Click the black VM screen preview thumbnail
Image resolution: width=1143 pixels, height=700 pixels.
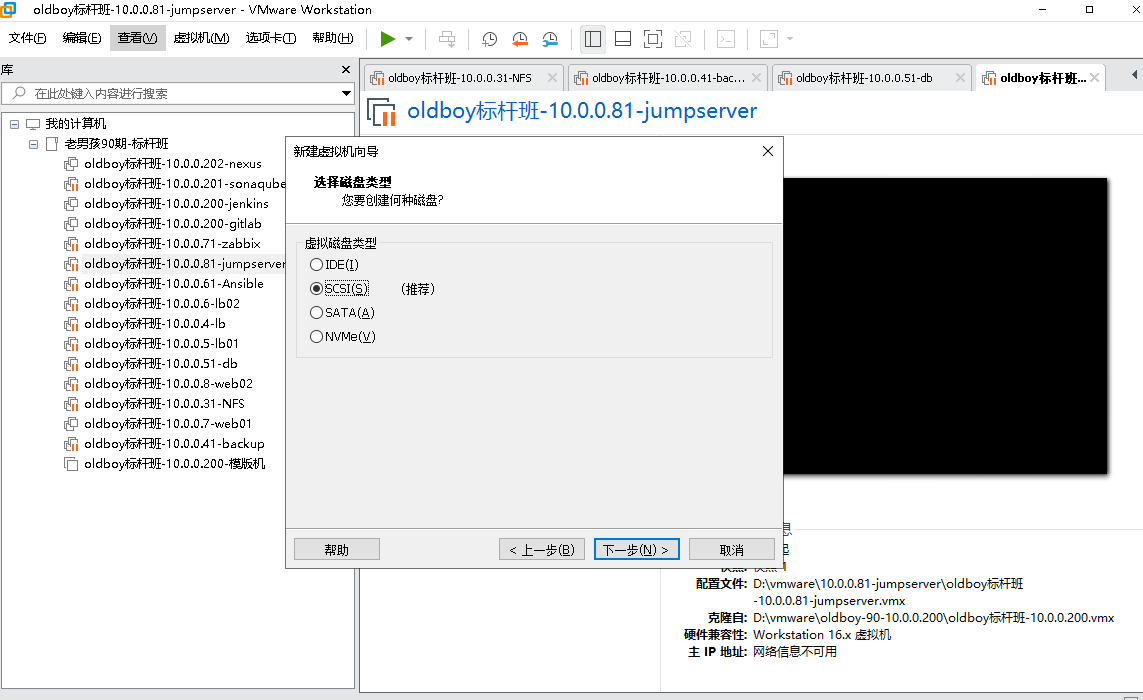(x=945, y=326)
